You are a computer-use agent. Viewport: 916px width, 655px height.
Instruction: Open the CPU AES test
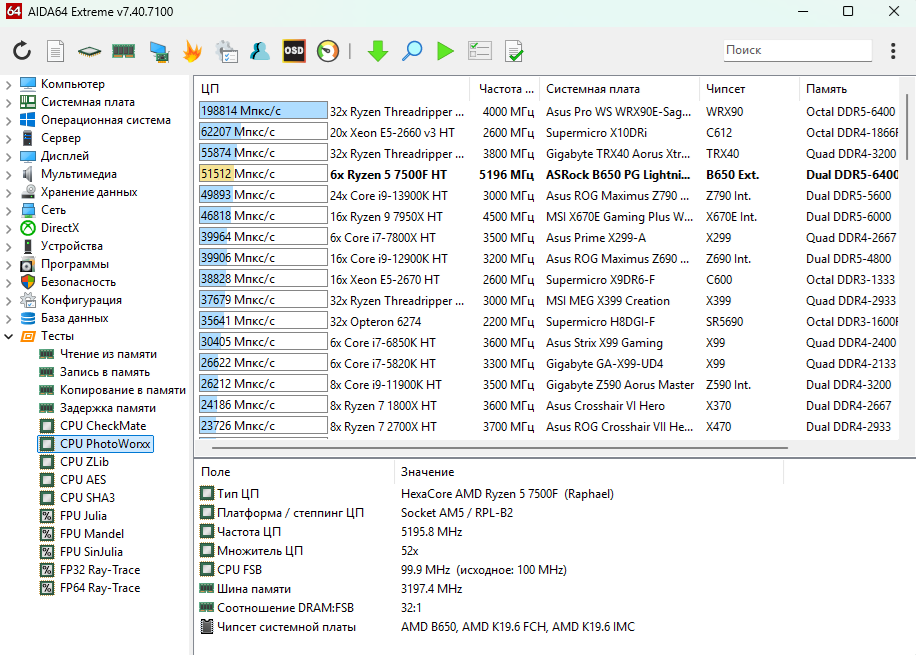click(x=83, y=480)
